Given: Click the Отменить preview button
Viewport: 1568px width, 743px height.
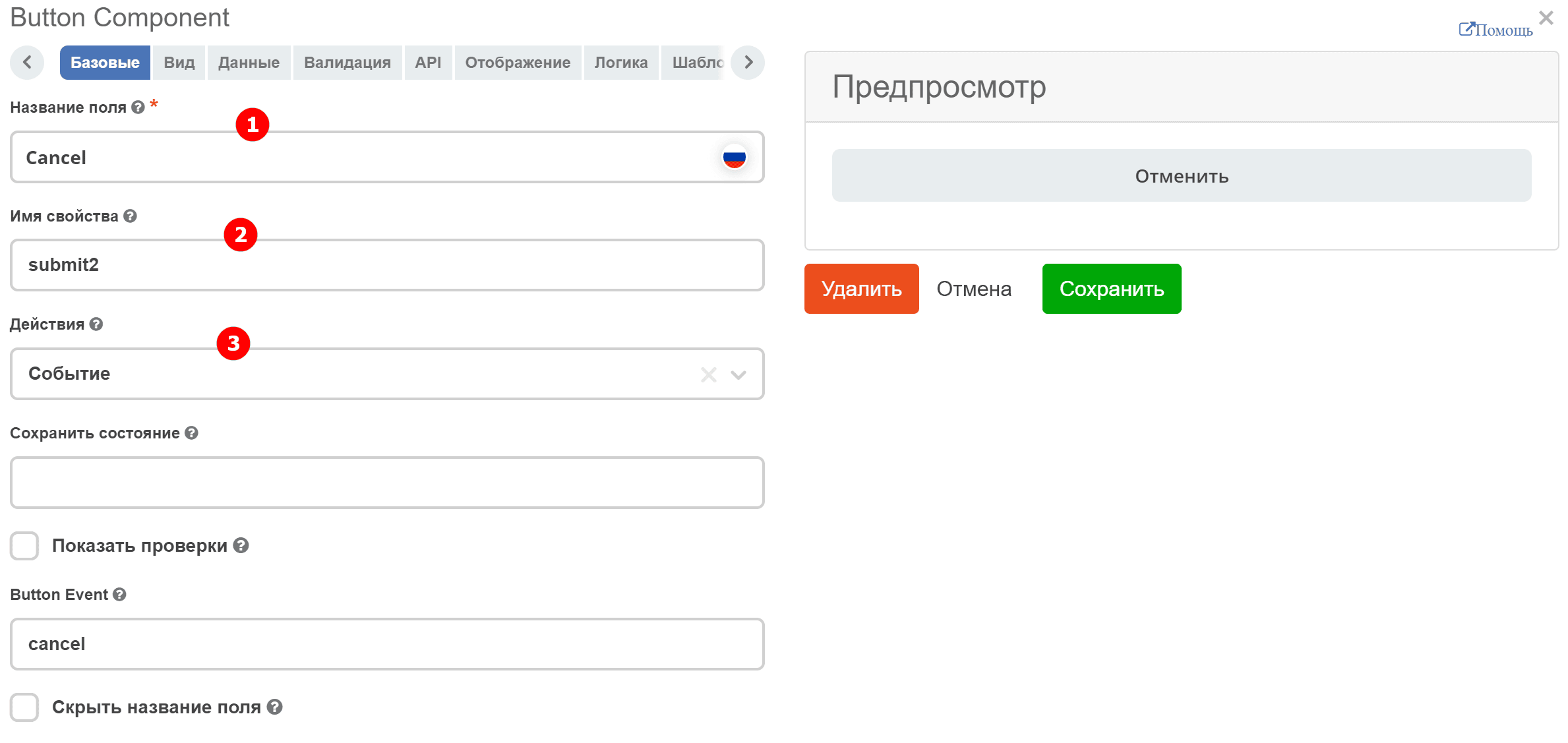Looking at the screenshot, I should 1181,175.
